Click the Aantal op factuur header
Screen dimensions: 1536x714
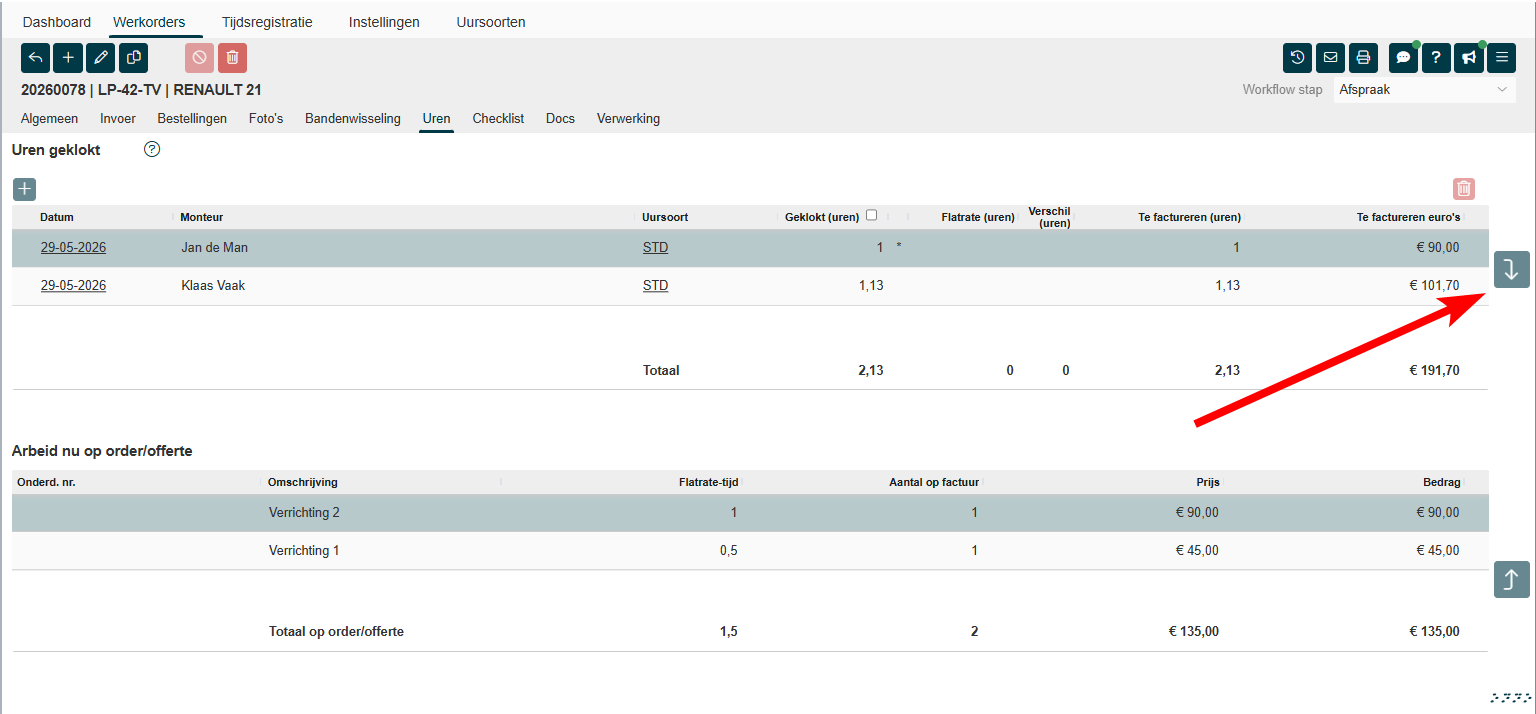coord(934,482)
